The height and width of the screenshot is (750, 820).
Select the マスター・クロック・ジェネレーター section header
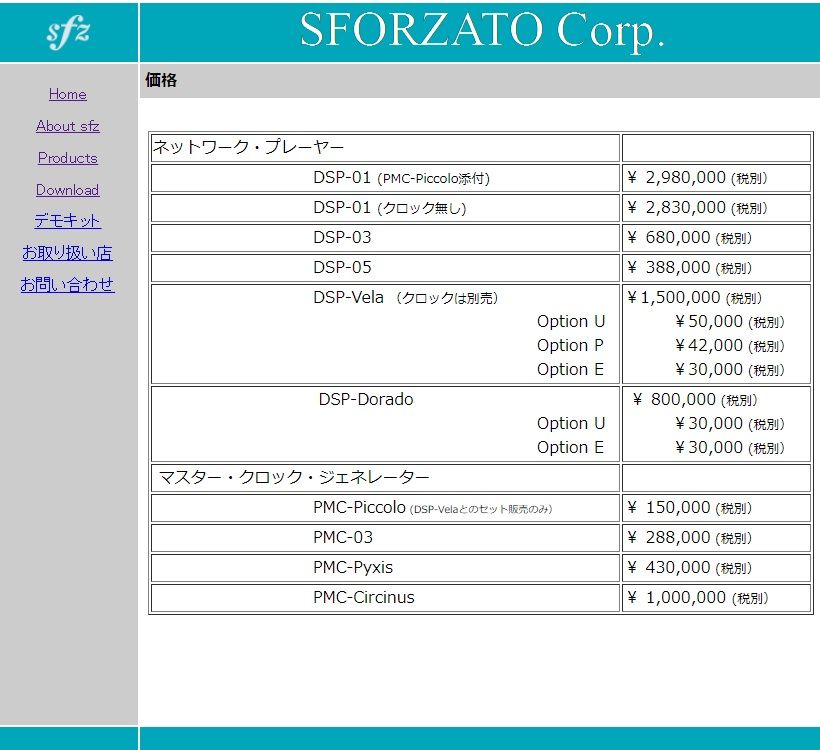[x=294, y=478]
